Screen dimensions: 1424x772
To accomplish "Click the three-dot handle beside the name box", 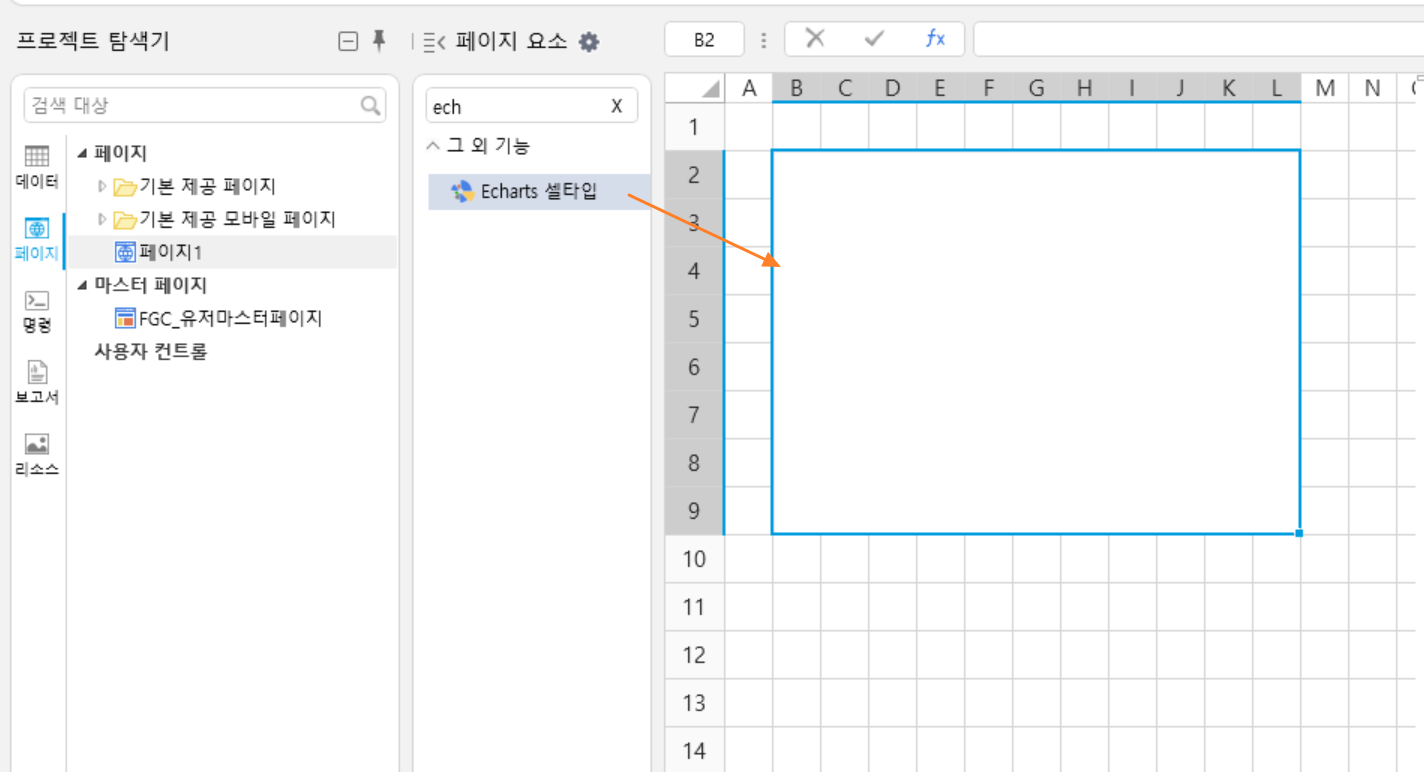I will pyautogui.click(x=764, y=40).
